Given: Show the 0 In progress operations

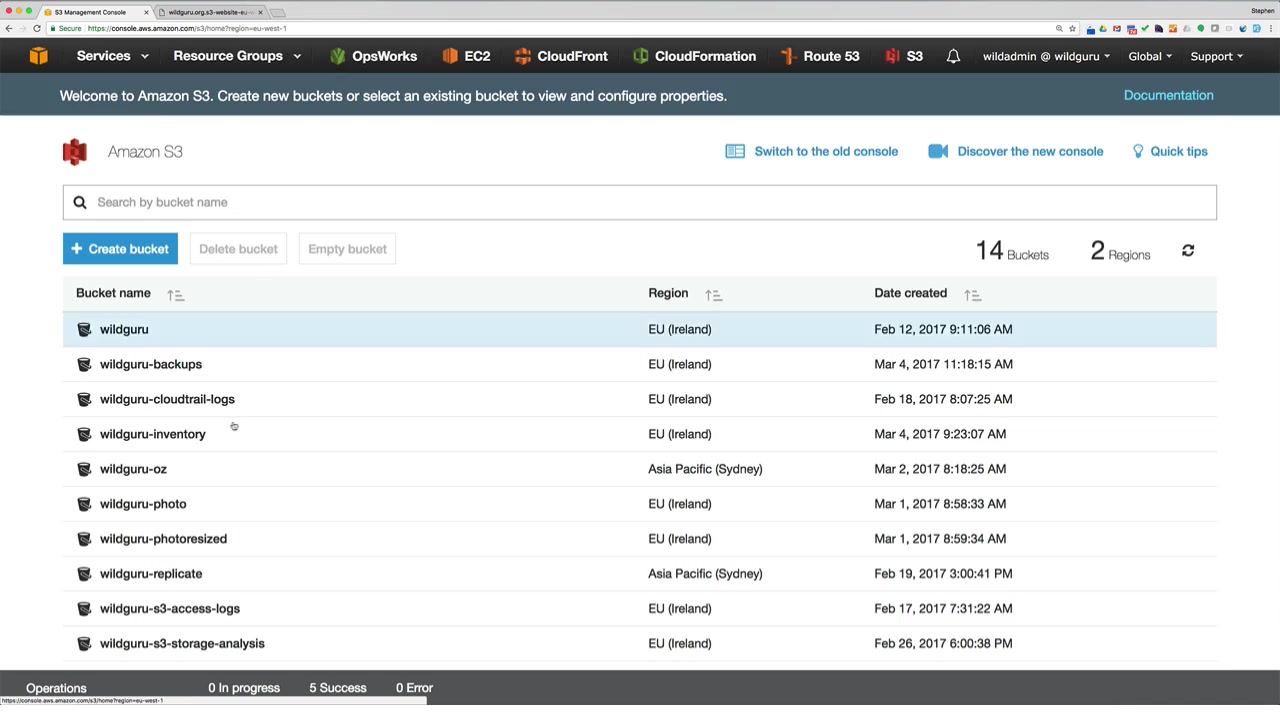Looking at the screenshot, I should click(x=244, y=688).
